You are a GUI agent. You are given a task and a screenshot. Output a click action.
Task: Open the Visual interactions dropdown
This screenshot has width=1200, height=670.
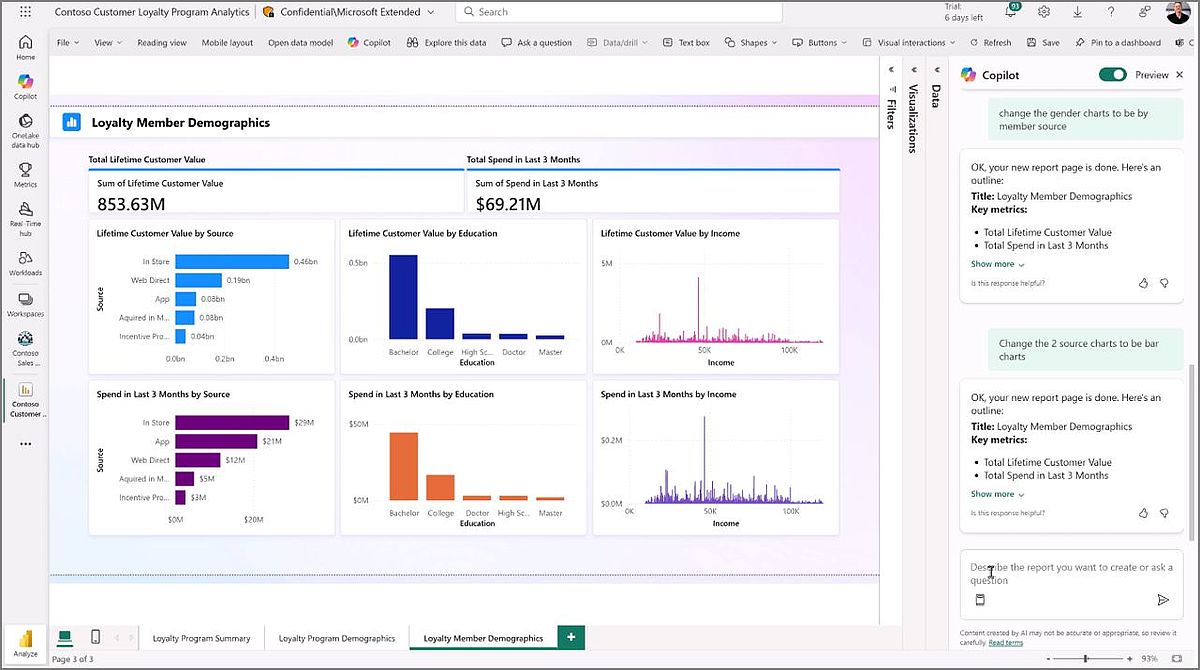coord(909,43)
